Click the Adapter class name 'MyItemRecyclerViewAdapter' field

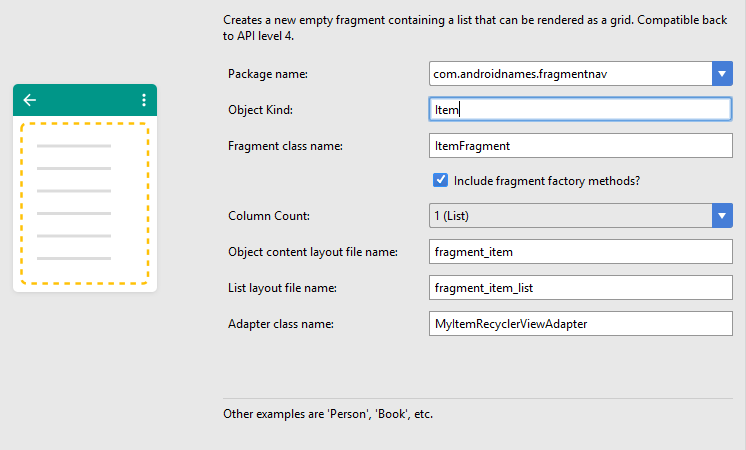click(580, 323)
